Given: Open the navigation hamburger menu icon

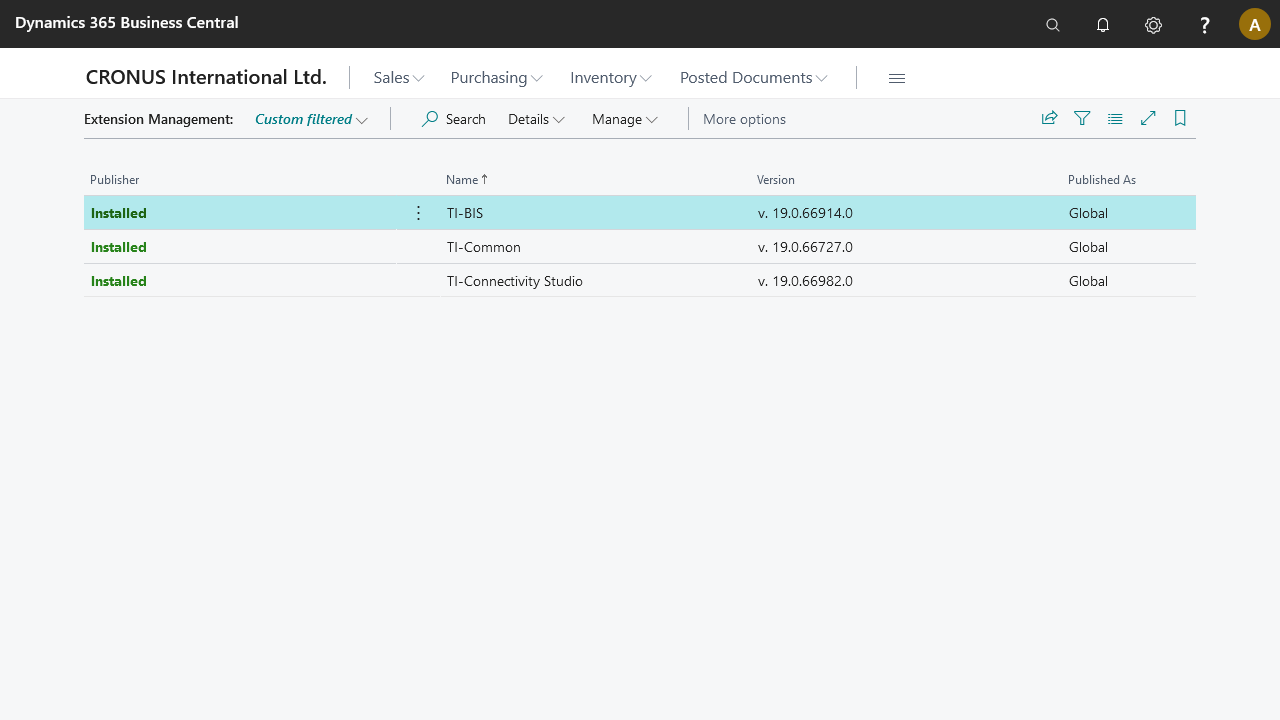Looking at the screenshot, I should pos(897,78).
